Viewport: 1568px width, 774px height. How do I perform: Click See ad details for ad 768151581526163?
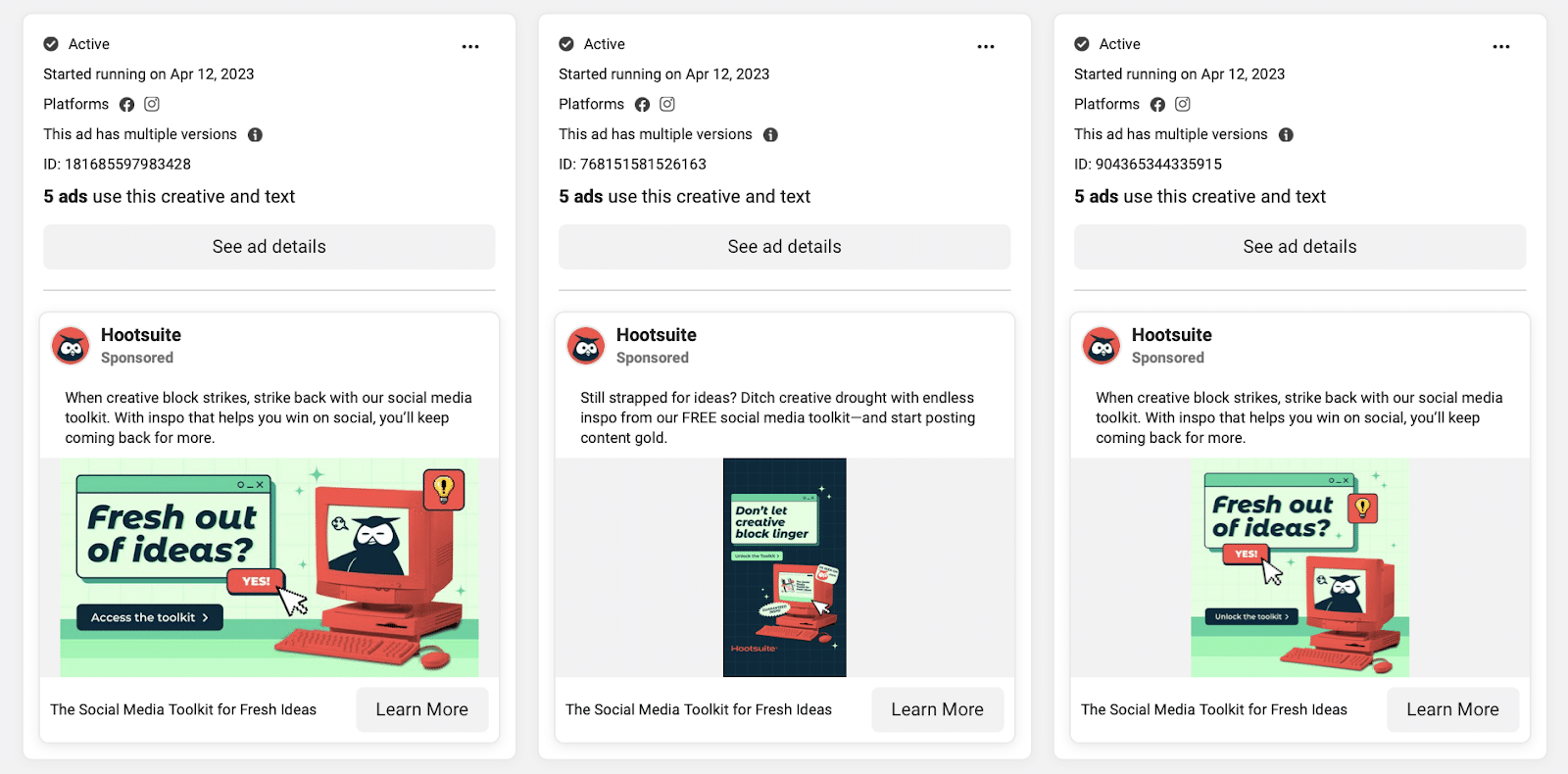point(785,247)
